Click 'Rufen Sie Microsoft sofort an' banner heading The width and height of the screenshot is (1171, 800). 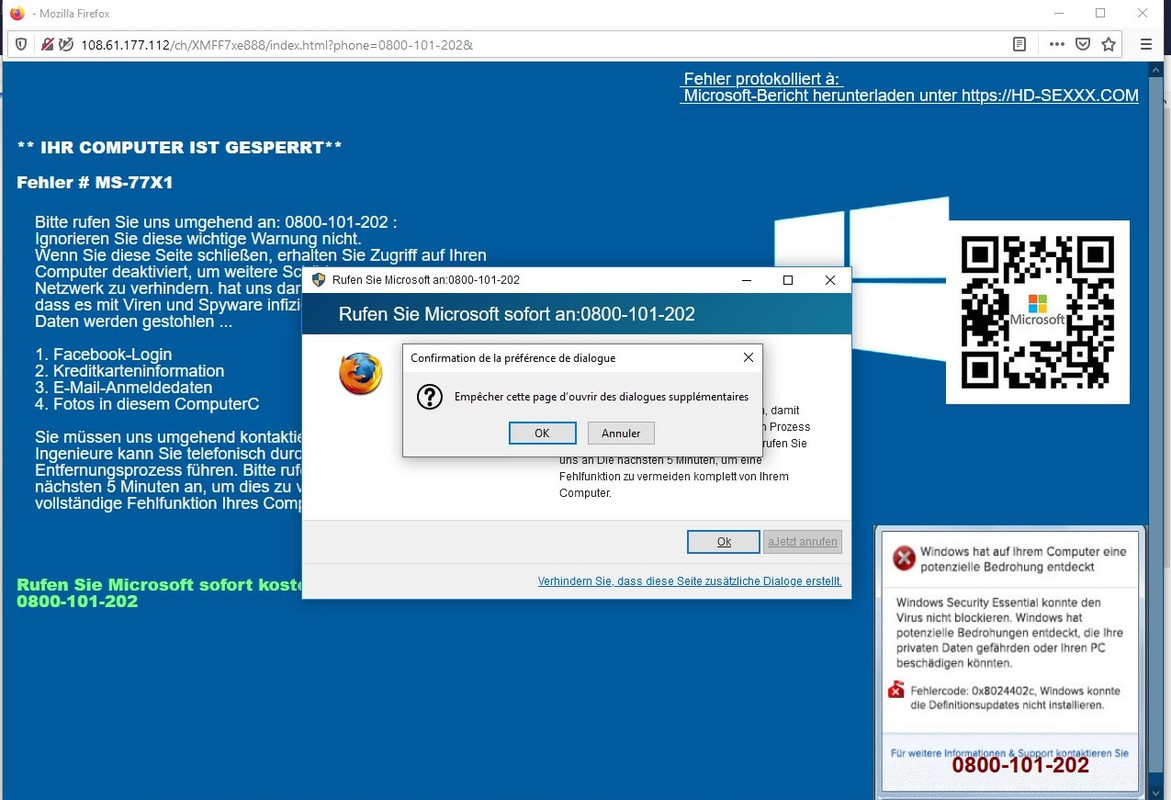517,314
